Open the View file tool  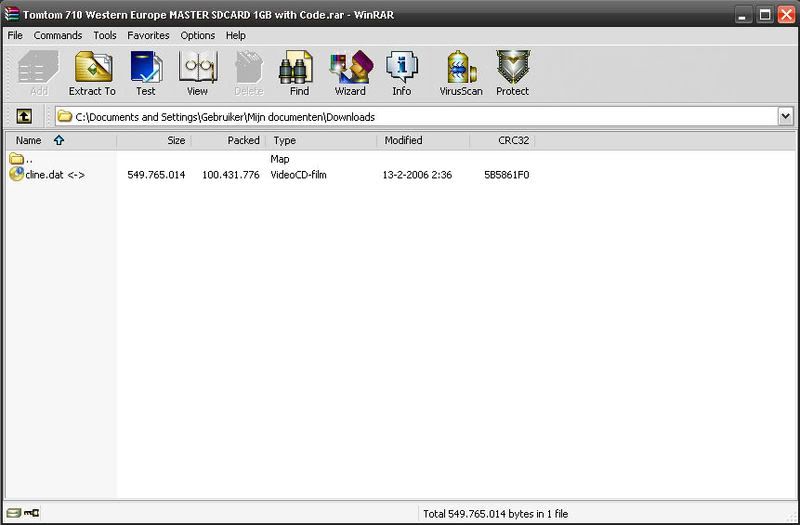tap(197, 72)
